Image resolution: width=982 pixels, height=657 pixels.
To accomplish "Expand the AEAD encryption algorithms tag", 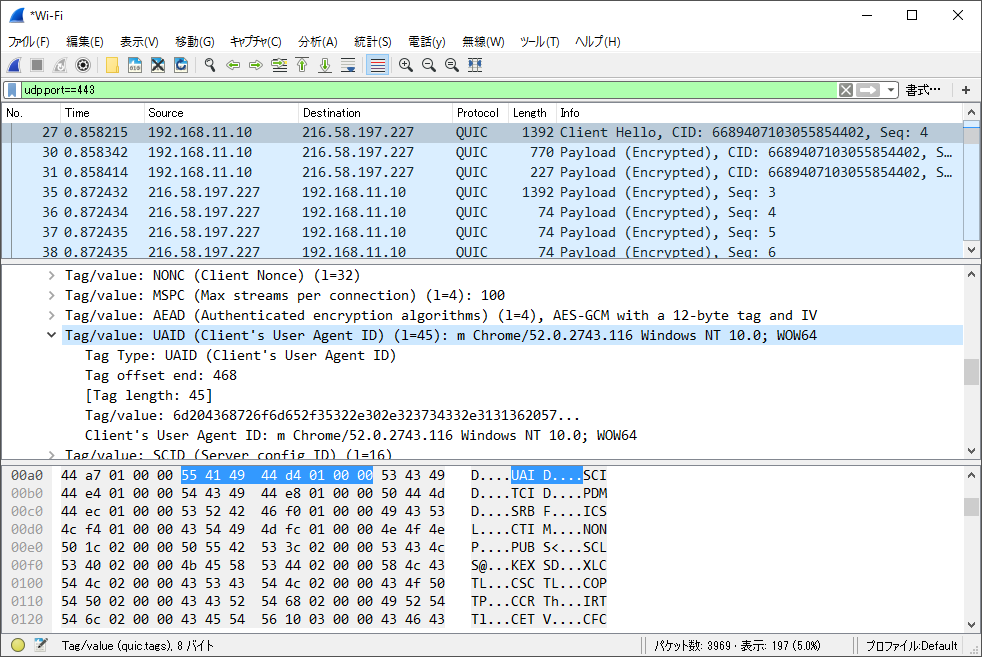I will (x=52, y=315).
